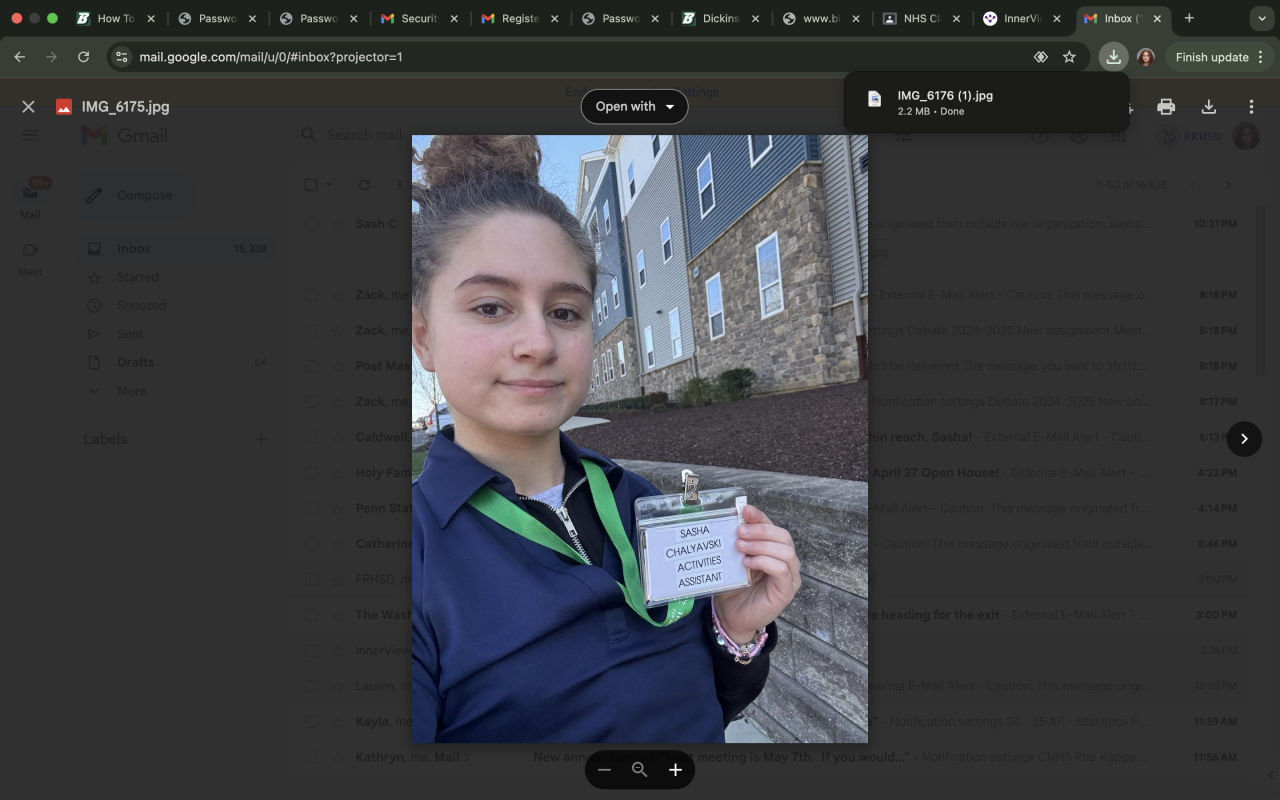Open Gmail support help icon
1280x800 pixels.
[x=1040, y=135]
